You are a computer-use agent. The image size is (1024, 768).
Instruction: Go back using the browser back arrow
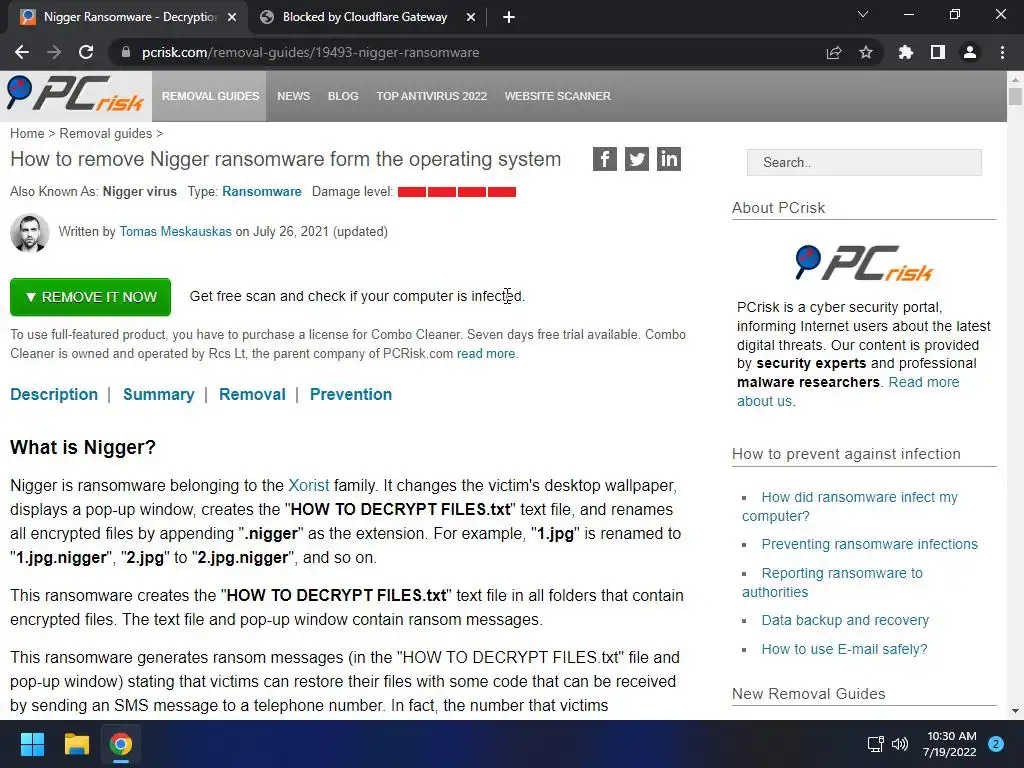[22, 52]
